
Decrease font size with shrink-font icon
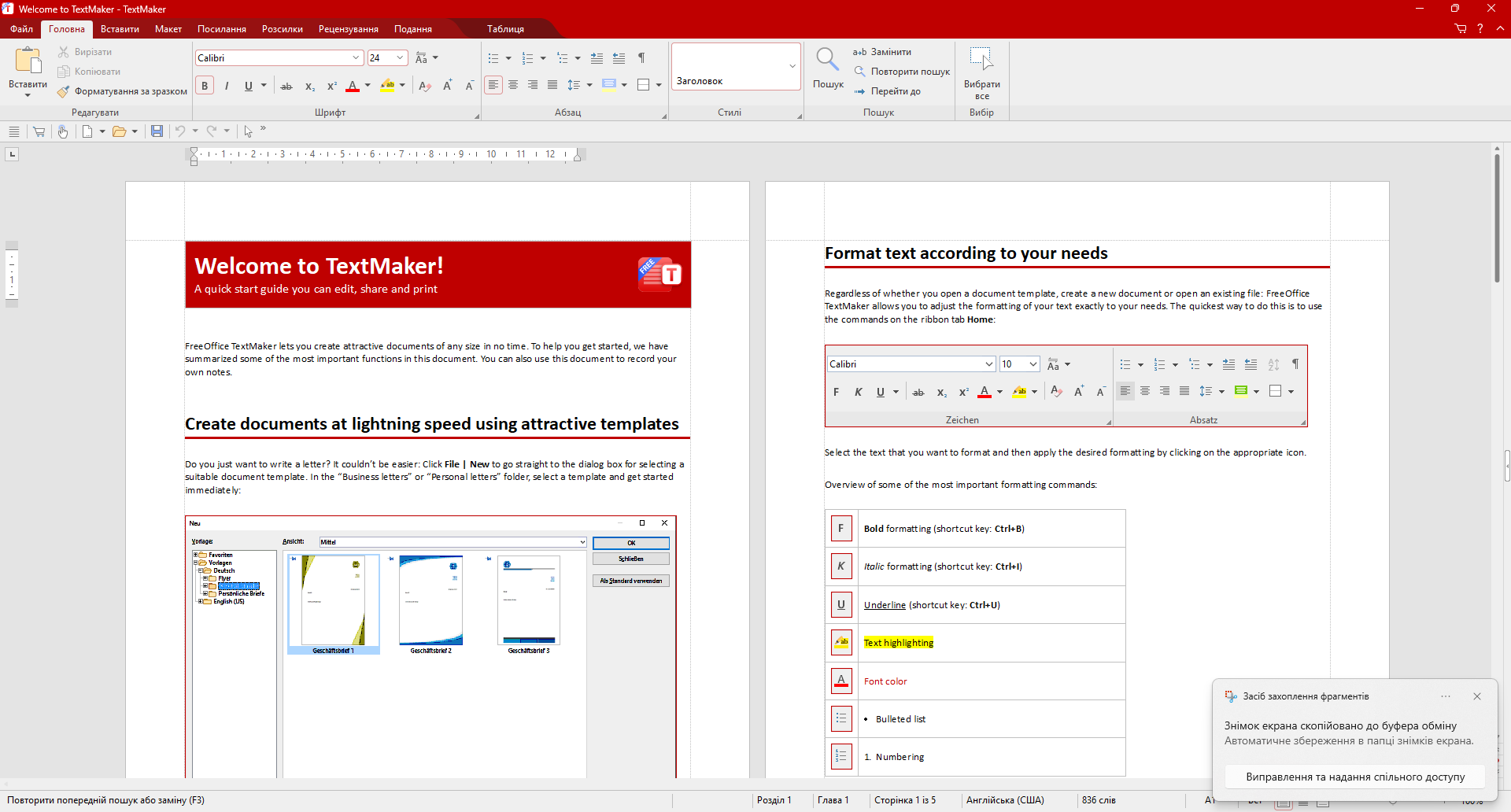(469, 86)
